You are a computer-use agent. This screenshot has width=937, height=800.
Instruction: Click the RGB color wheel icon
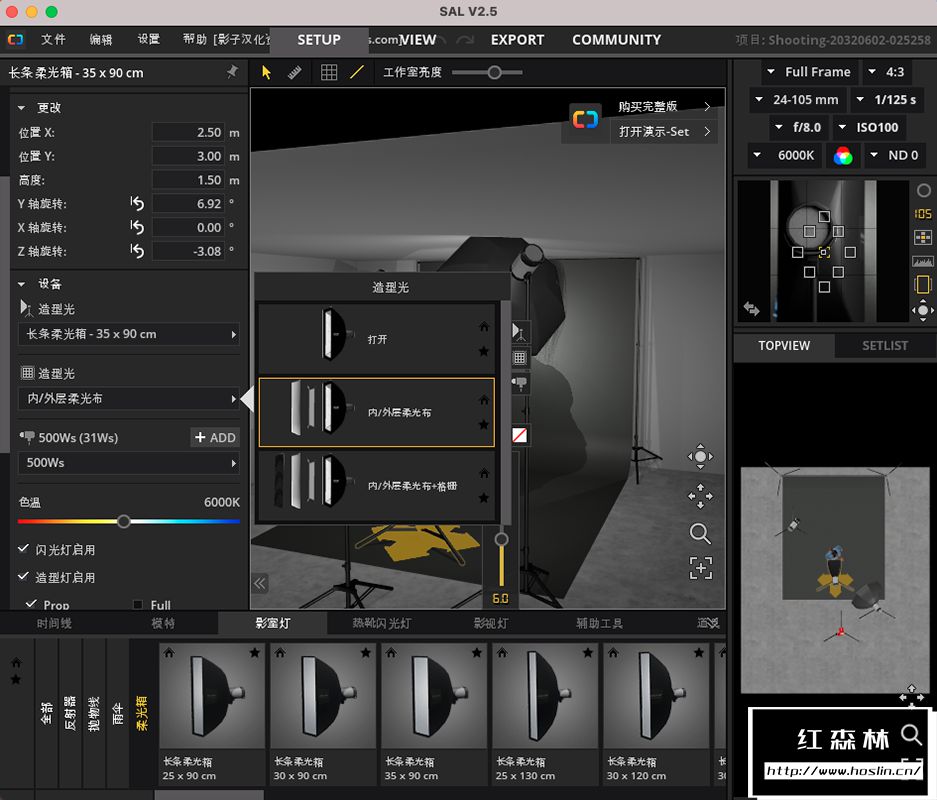tap(843, 155)
